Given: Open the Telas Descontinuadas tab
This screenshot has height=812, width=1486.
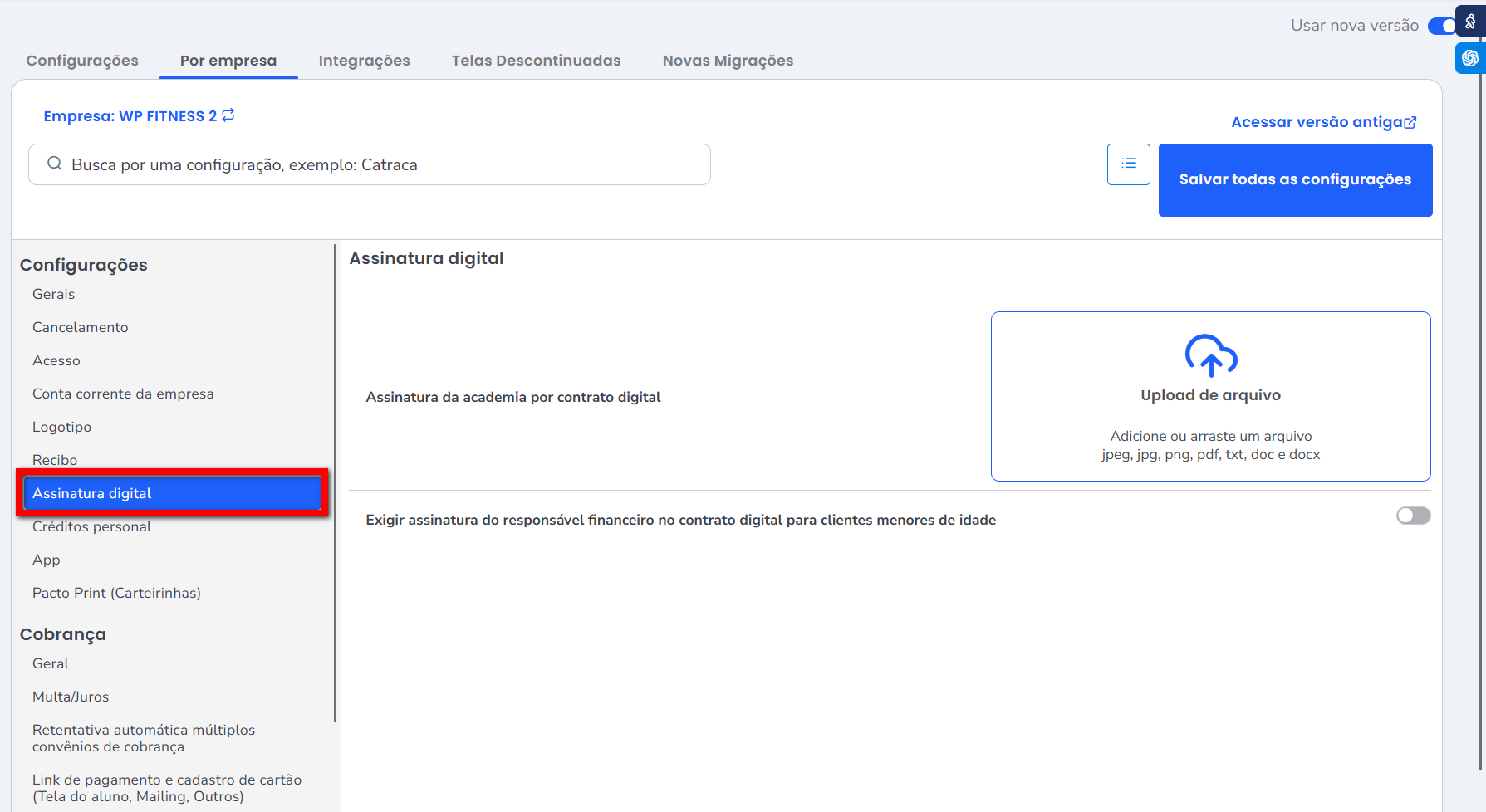Looking at the screenshot, I should [x=536, y=61].
